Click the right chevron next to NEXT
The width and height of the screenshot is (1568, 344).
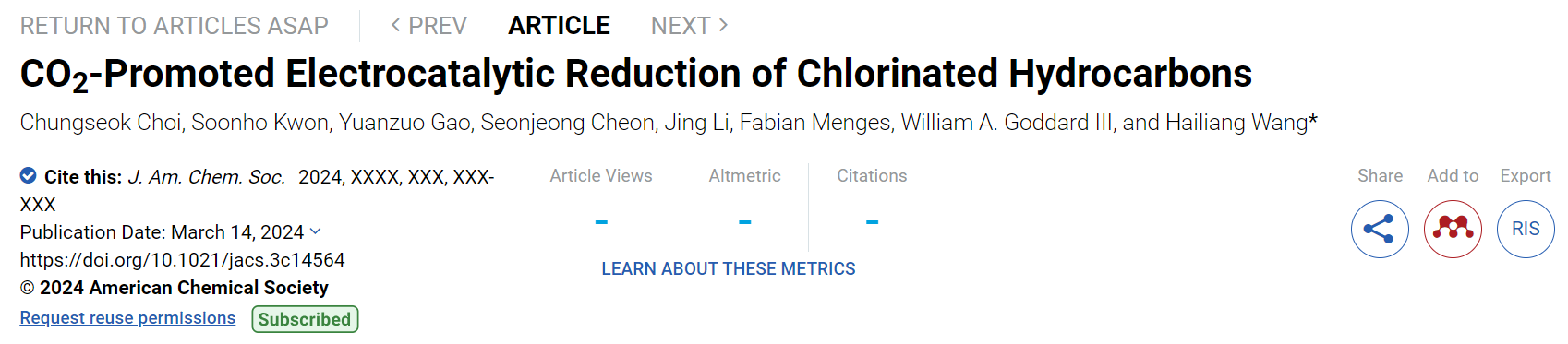723,25
